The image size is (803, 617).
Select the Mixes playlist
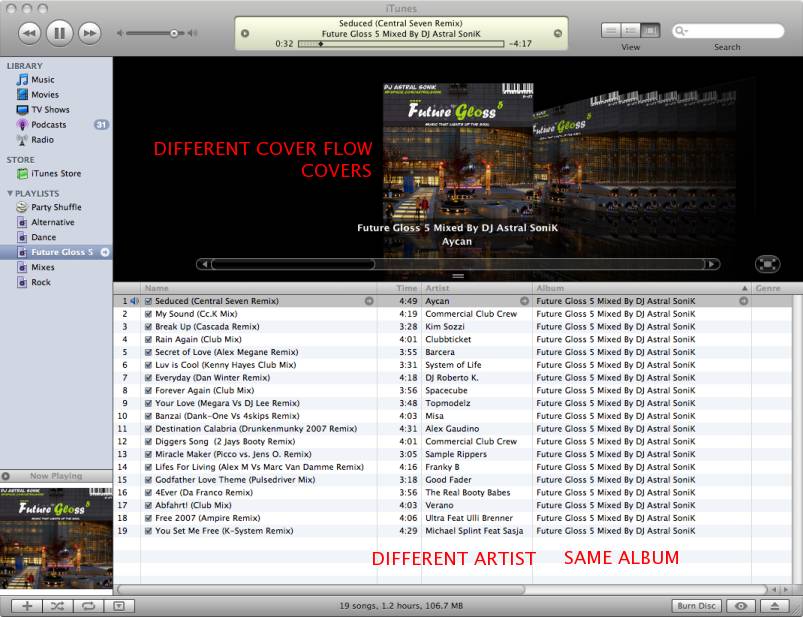tap(43, 267)
